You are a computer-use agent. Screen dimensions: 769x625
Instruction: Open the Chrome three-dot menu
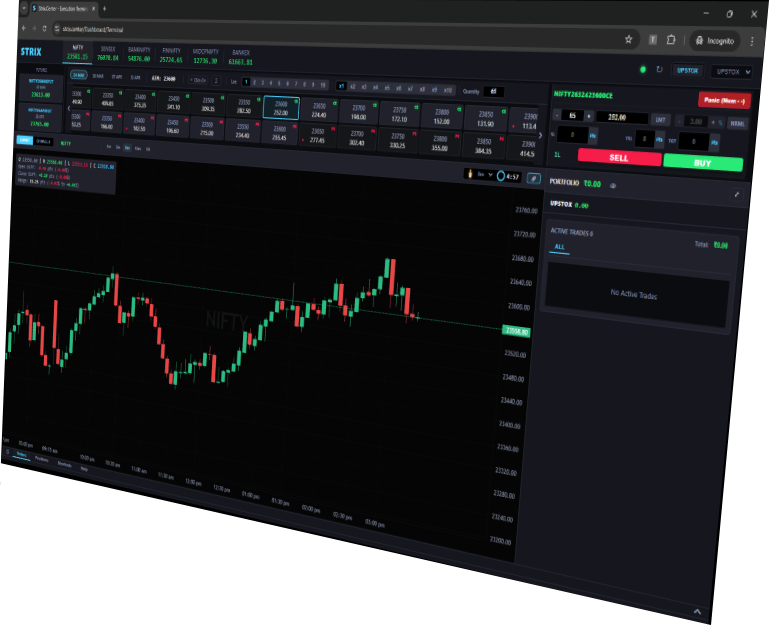point(752,42)
